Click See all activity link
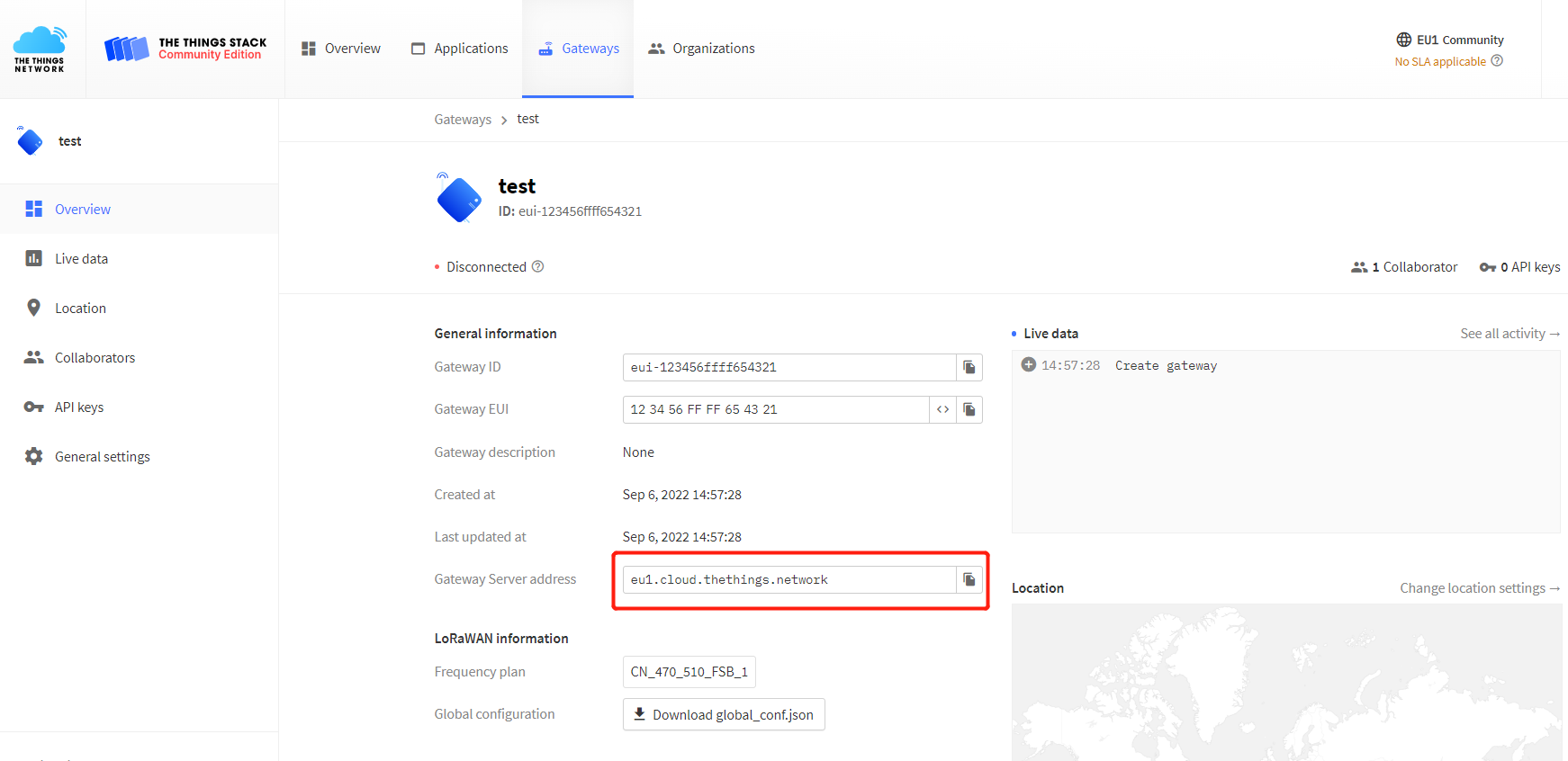 [1509, 334]
